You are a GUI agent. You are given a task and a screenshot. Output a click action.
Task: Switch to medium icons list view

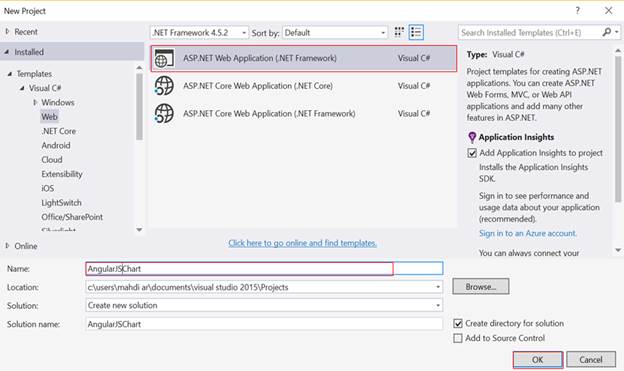tap(416, 32)
